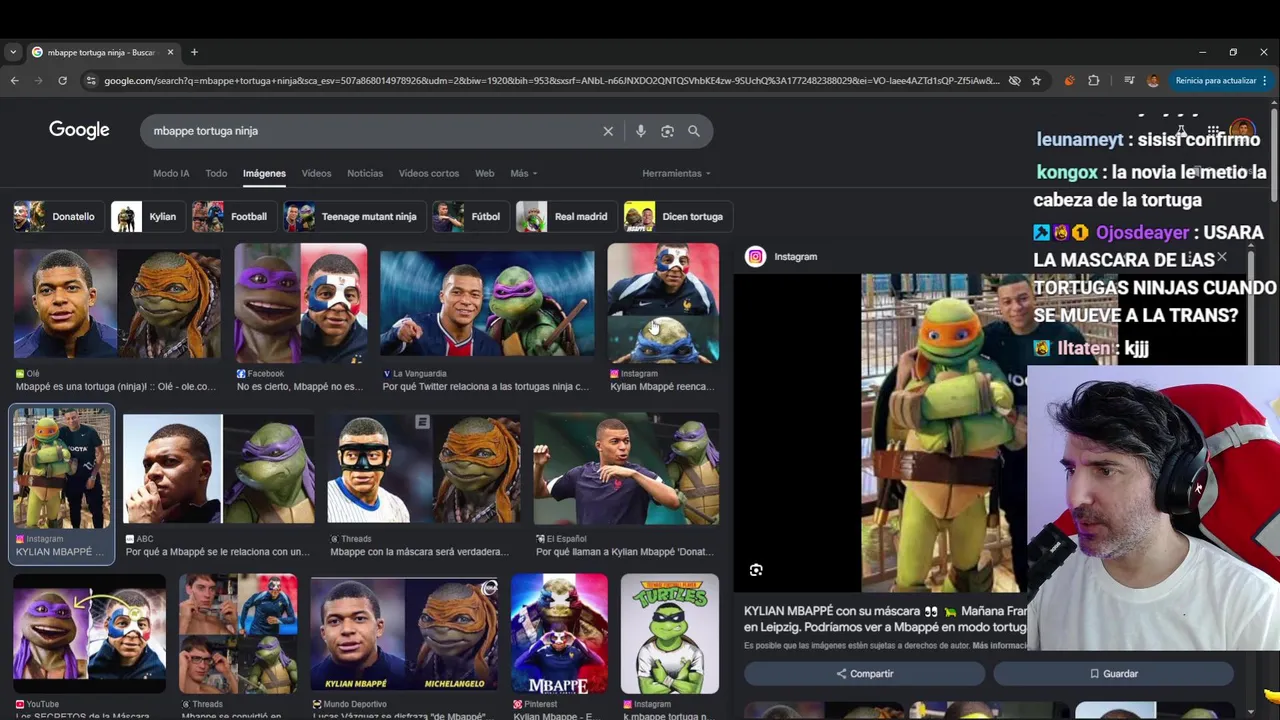This screenshot has height=720, width=1280.
Task: Select the Fútbol filter chip
Action: click(x=470, y=216)
